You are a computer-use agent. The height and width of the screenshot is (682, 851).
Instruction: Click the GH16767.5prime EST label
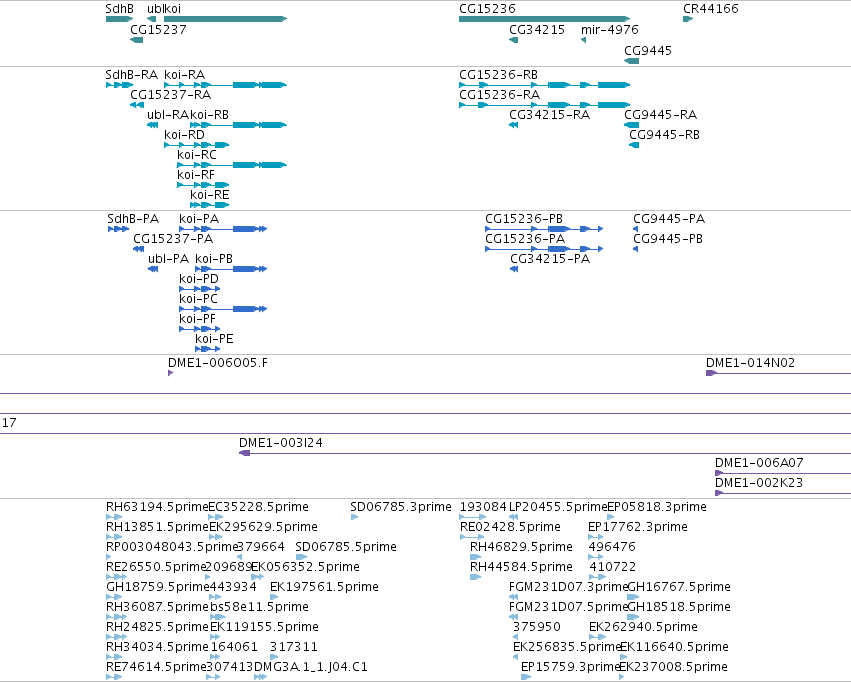678,587
